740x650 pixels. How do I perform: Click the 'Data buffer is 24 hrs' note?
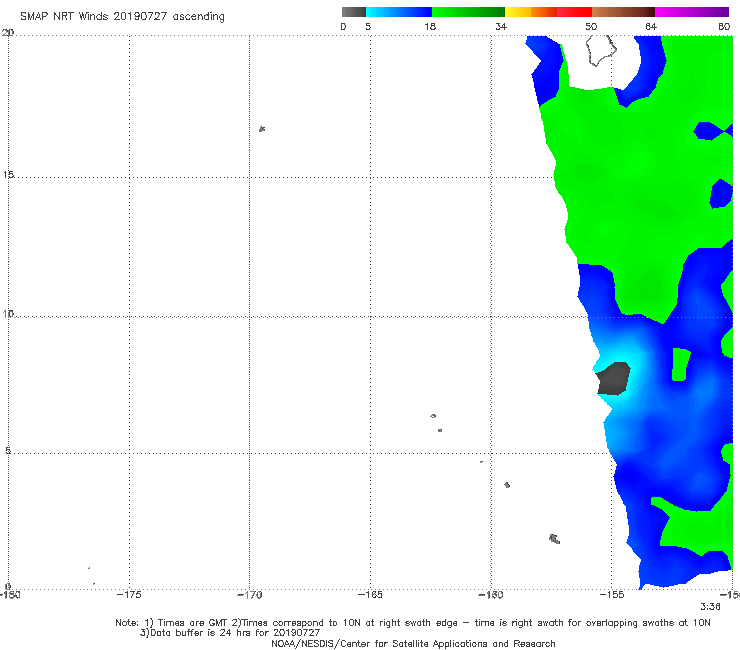tap(230, 633)
